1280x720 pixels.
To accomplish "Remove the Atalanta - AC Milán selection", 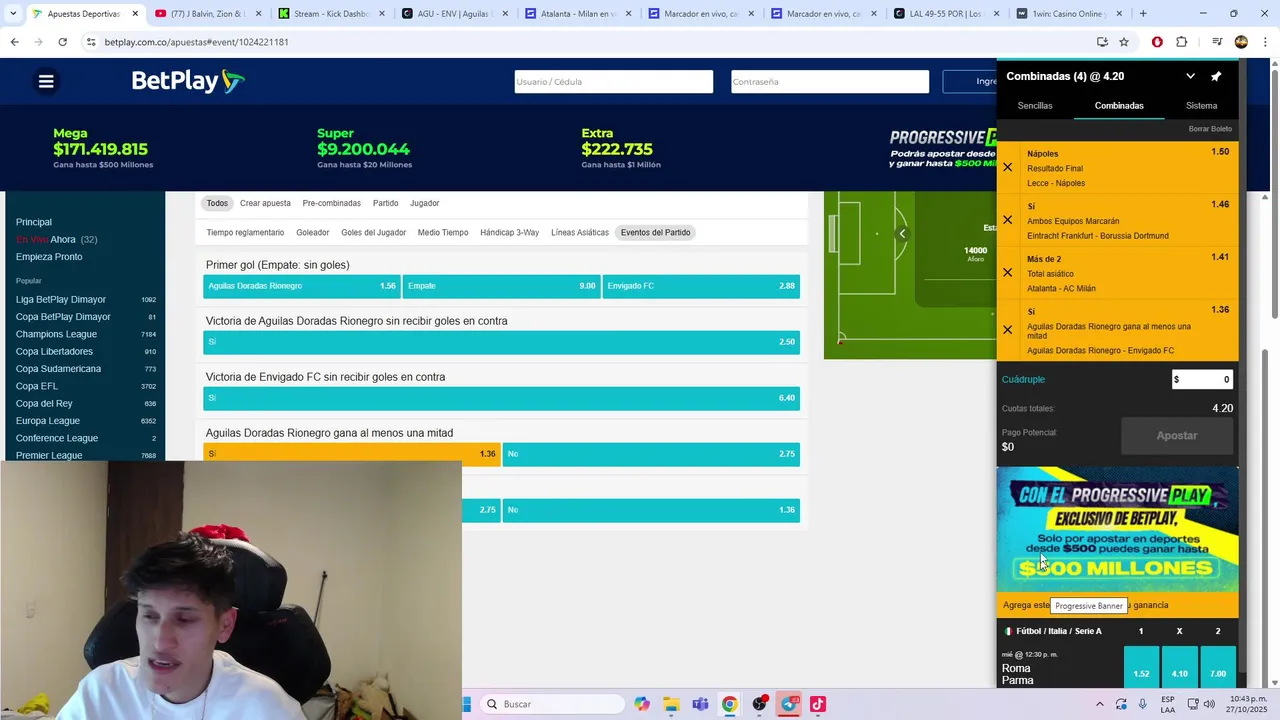I will coord(1007,272).
